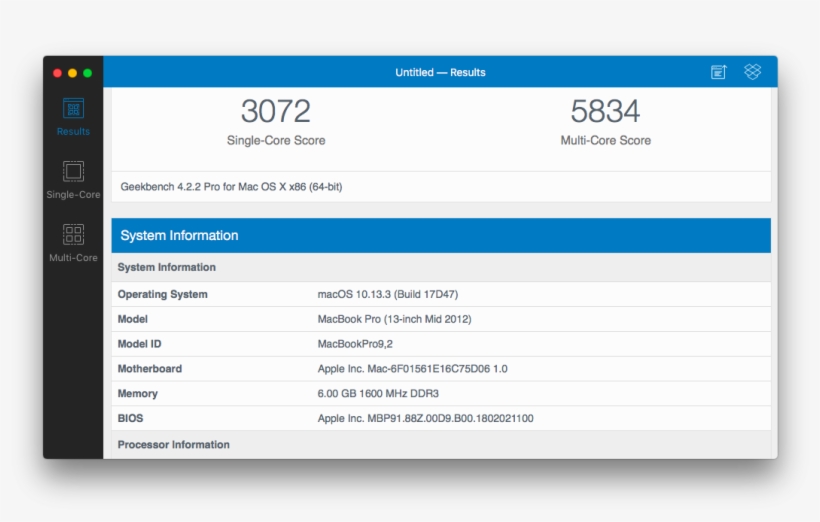Viewport: 820px width, 522px height.
Task: Click the 'Multi-Core' sidebar label
Action: 73,258
